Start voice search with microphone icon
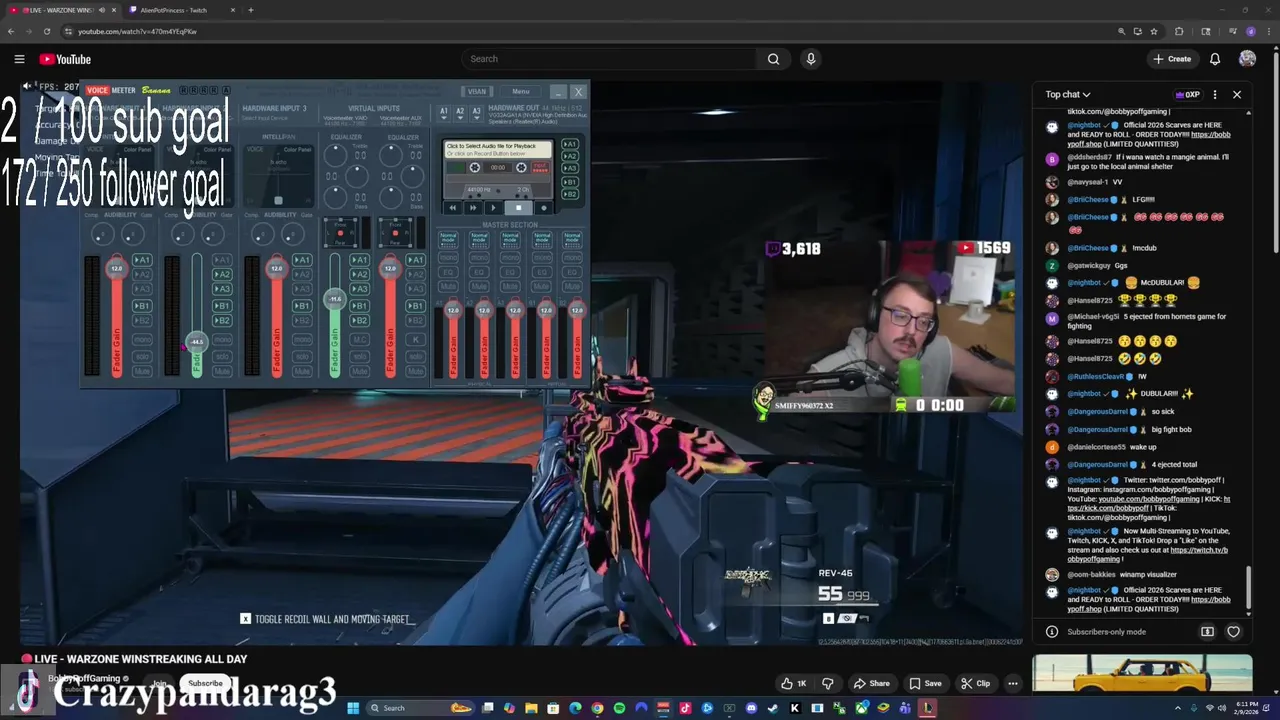This screenshot has width=1280, height=720. point(811,59)
